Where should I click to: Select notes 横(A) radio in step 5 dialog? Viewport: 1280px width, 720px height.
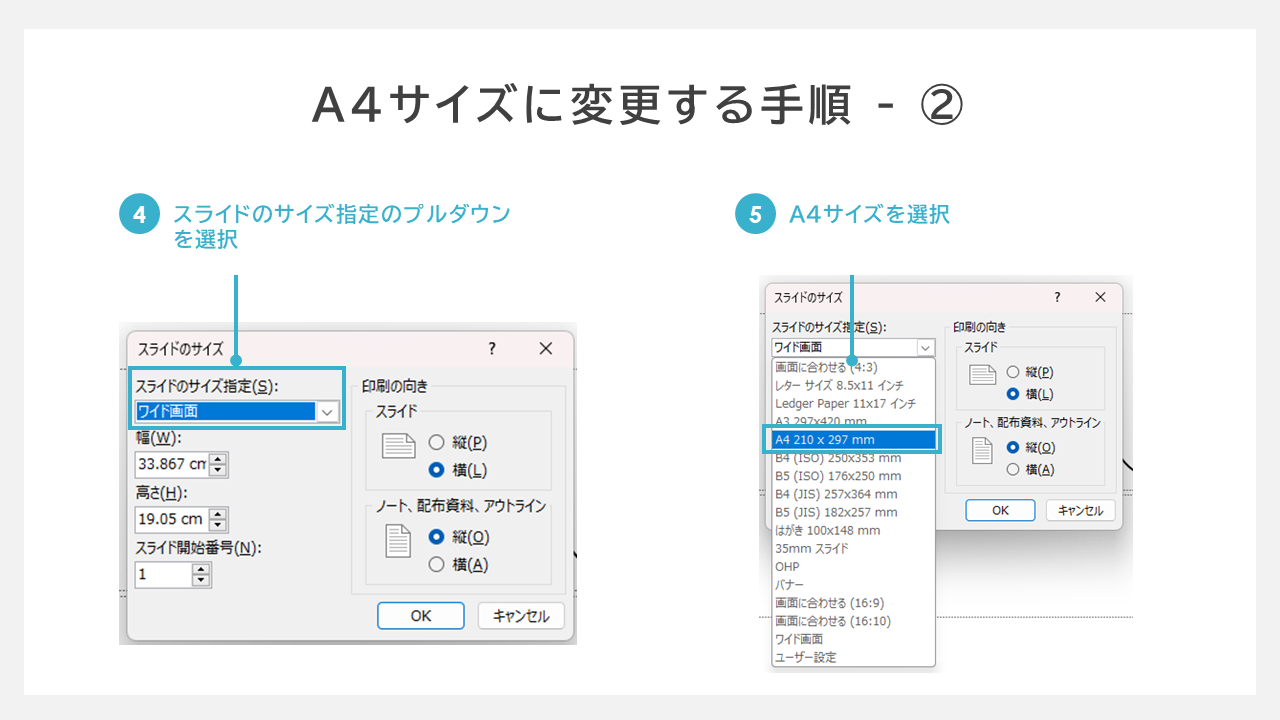tap(1013, 469)
